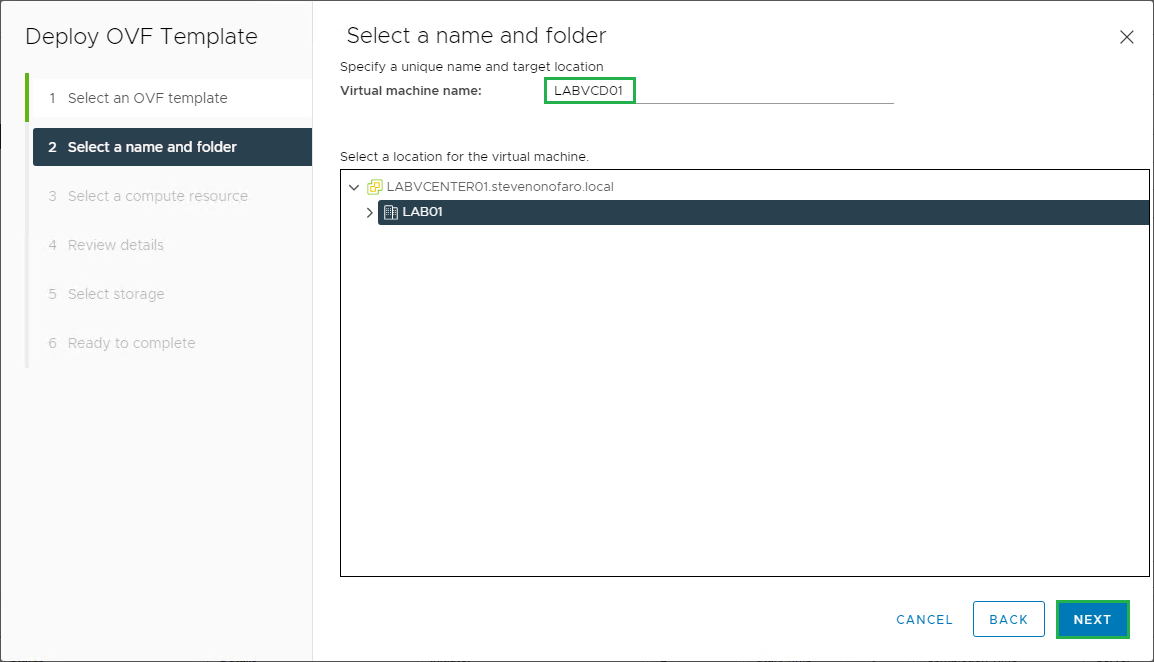Click the 'Virtual machine name:' label
The height and width of the screenshot is (662, 1154).
(411, 91)
